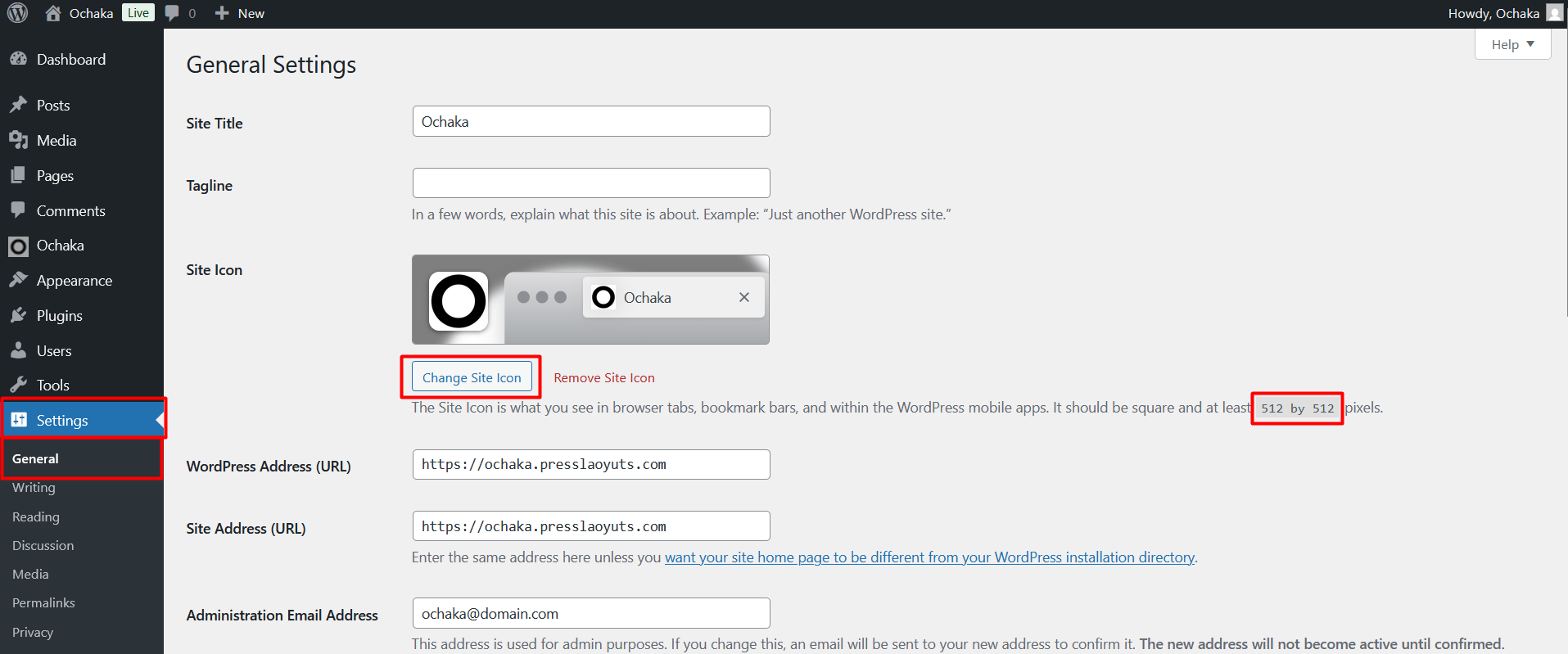1568x654 pixels.
Task: Click the user avatar next to Howdy, Ochaka
Action: (x=1554, y=13)
